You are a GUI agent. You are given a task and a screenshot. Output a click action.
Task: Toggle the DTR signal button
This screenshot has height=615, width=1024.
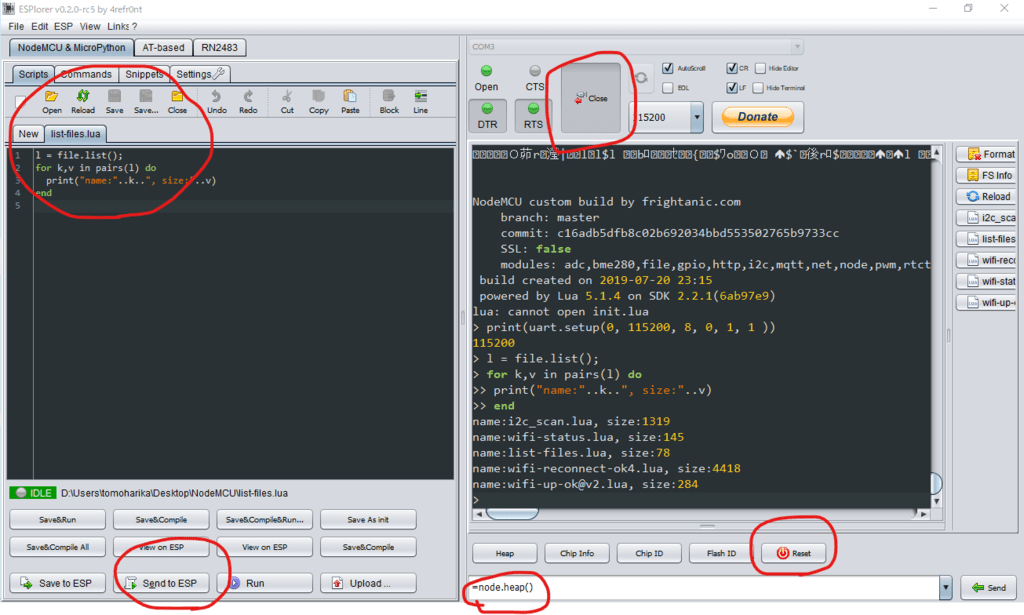pos(487,116)
